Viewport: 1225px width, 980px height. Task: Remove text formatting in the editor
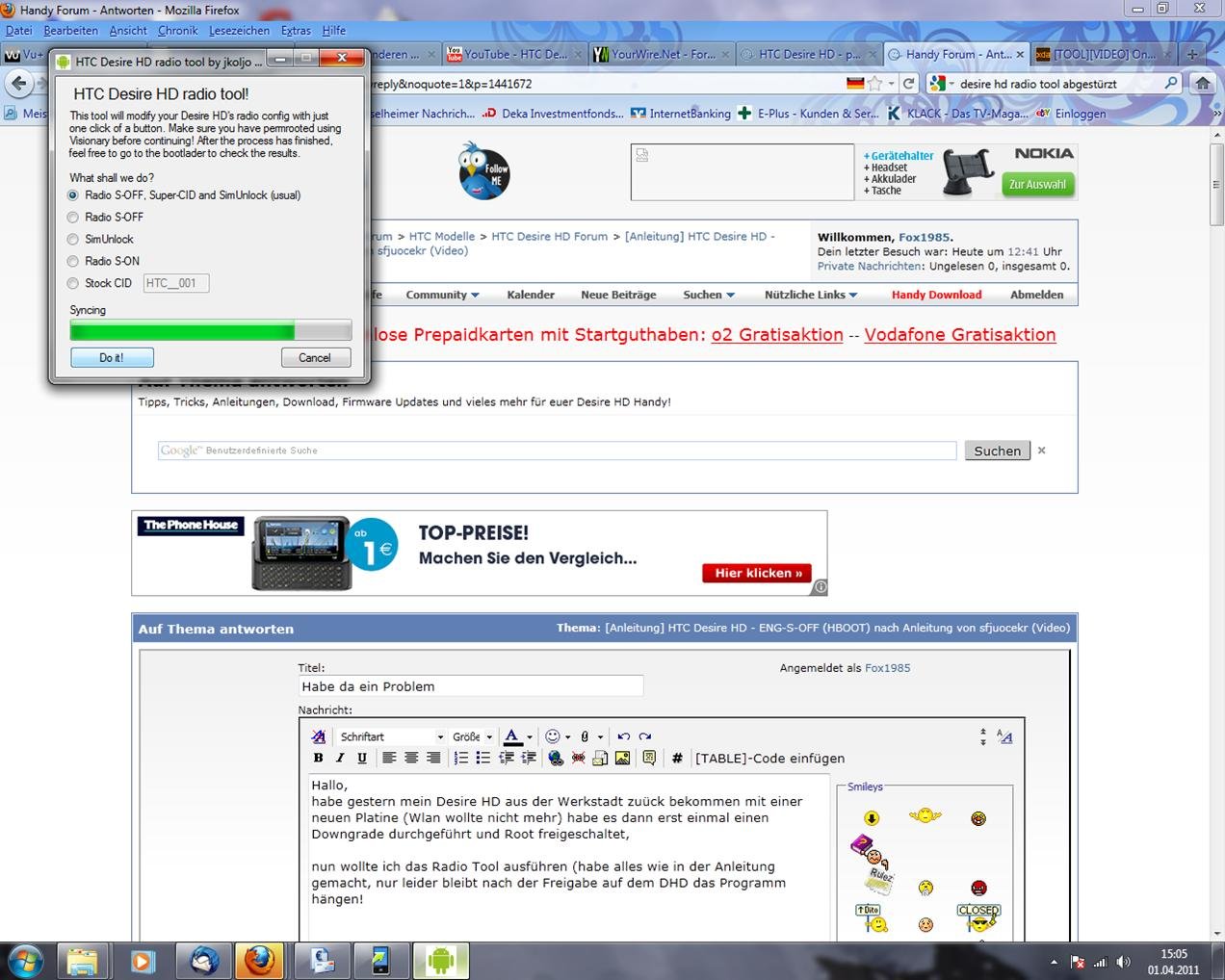(319, 736)
